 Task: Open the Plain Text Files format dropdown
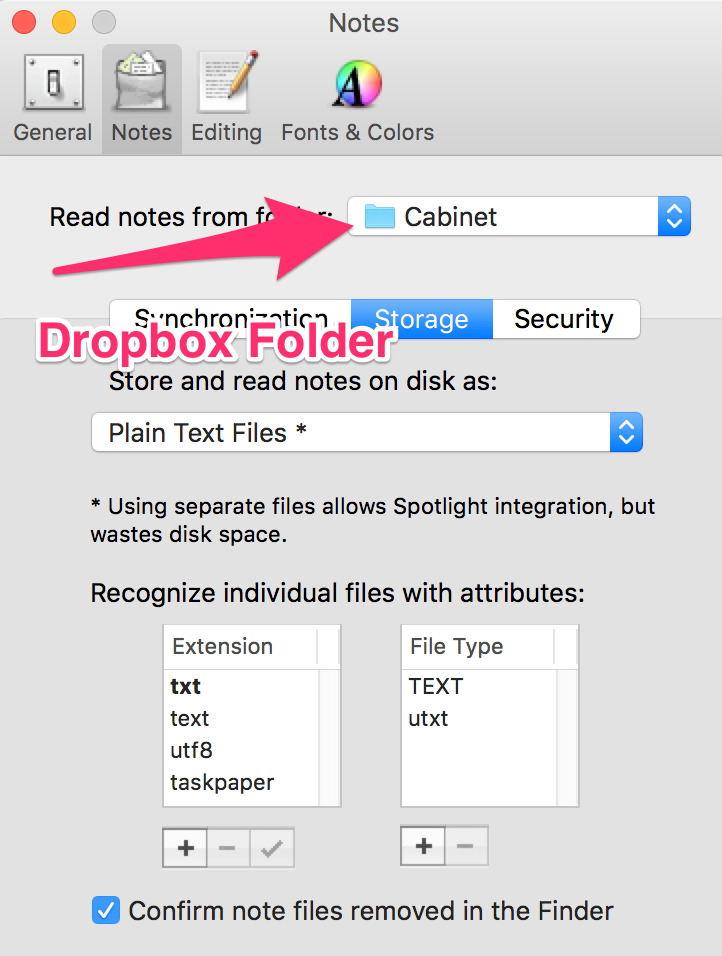click(x=367, y=432)
